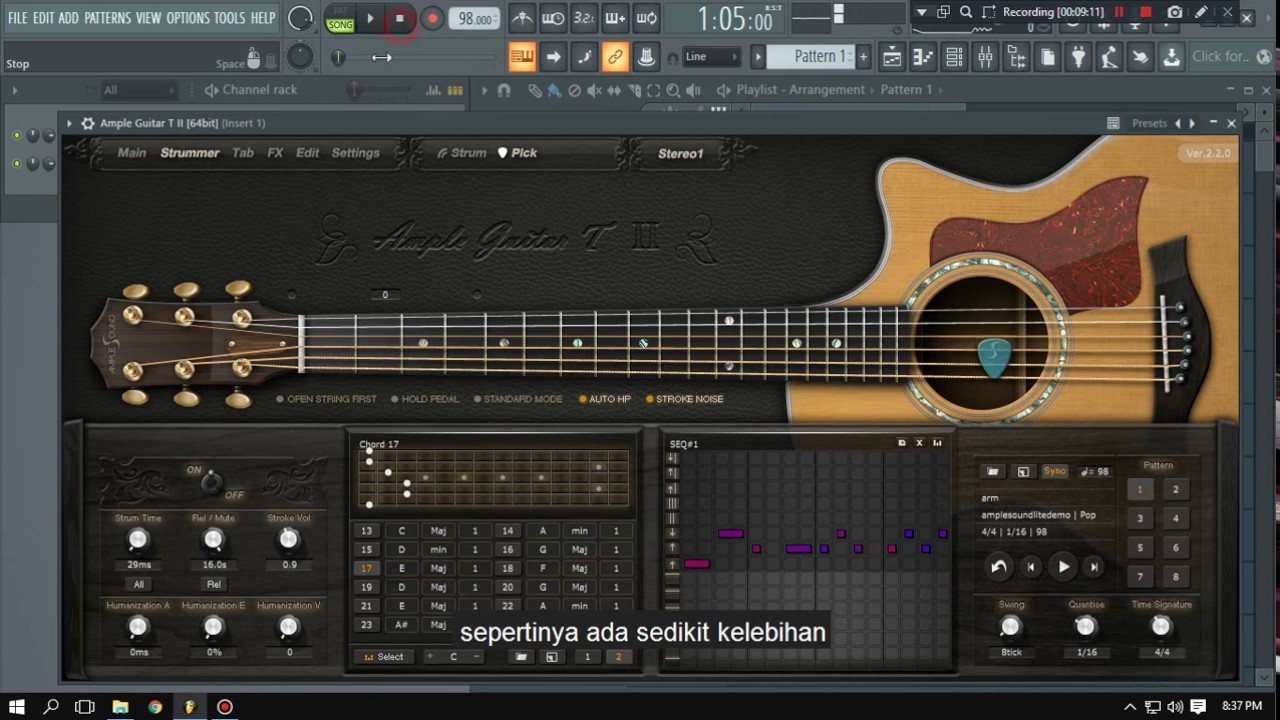Open root note C of chord 13
The width and height of the screenshot is (1280, 720).
coord(402,531)
